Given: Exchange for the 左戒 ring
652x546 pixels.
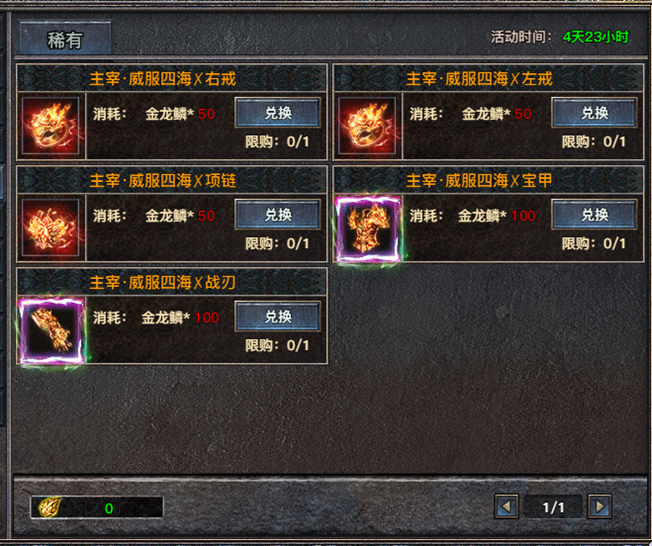Looking at the screenshot, I should (x=594, y=113).
